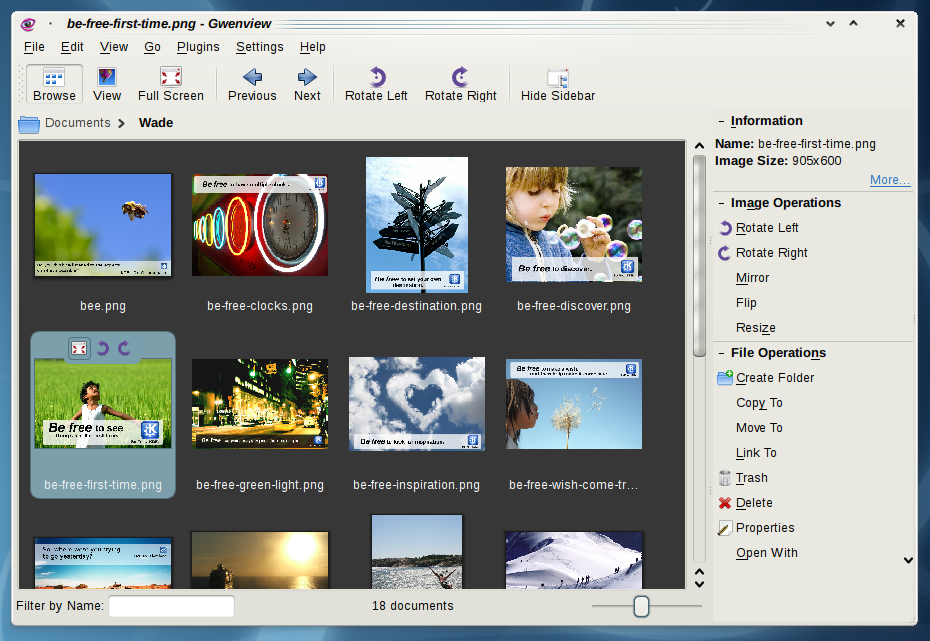Go to the Previous image
Image resolution: width=930 pixels, height=641 pixels.
[252, 84]
